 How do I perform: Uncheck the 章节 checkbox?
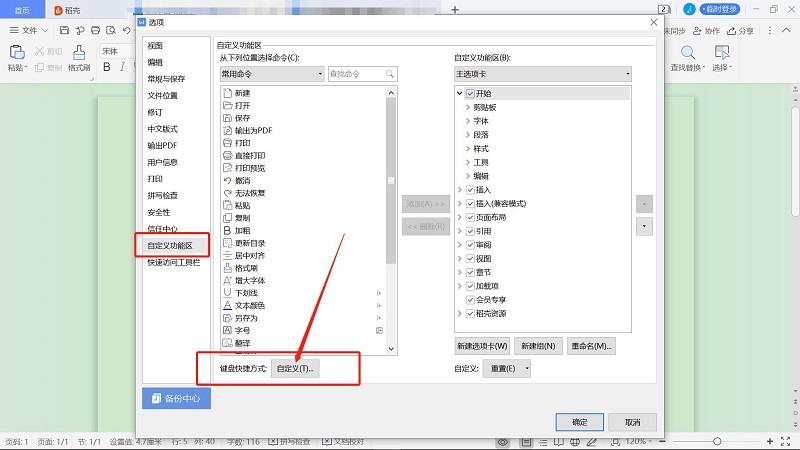coord(470,272)
